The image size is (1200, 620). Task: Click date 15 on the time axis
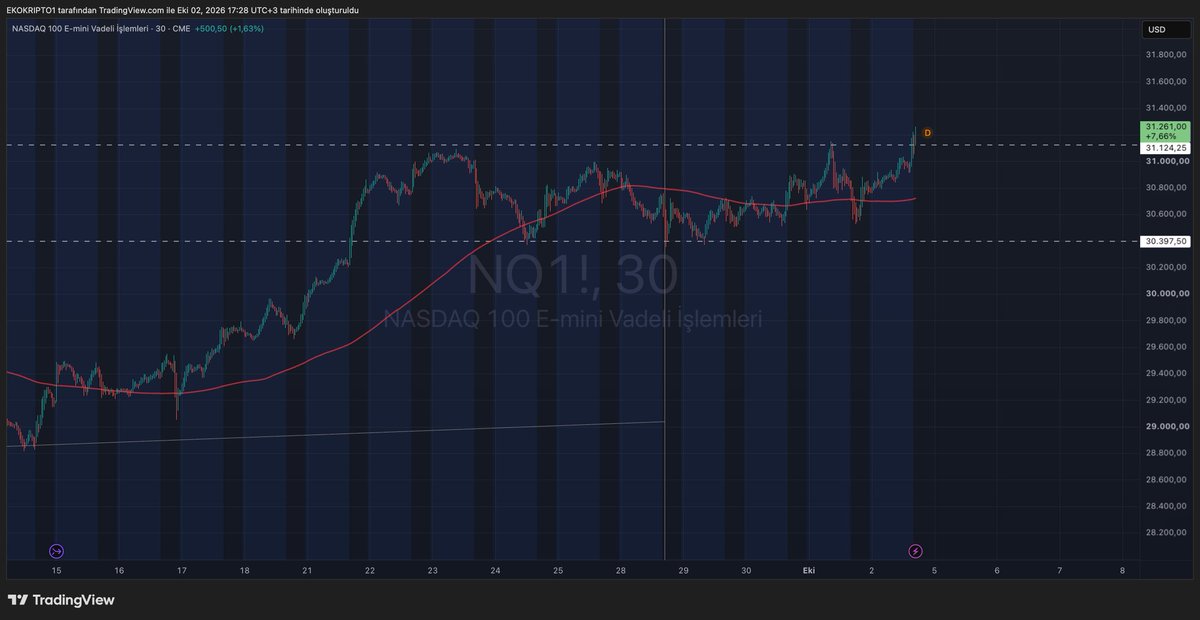56,571
